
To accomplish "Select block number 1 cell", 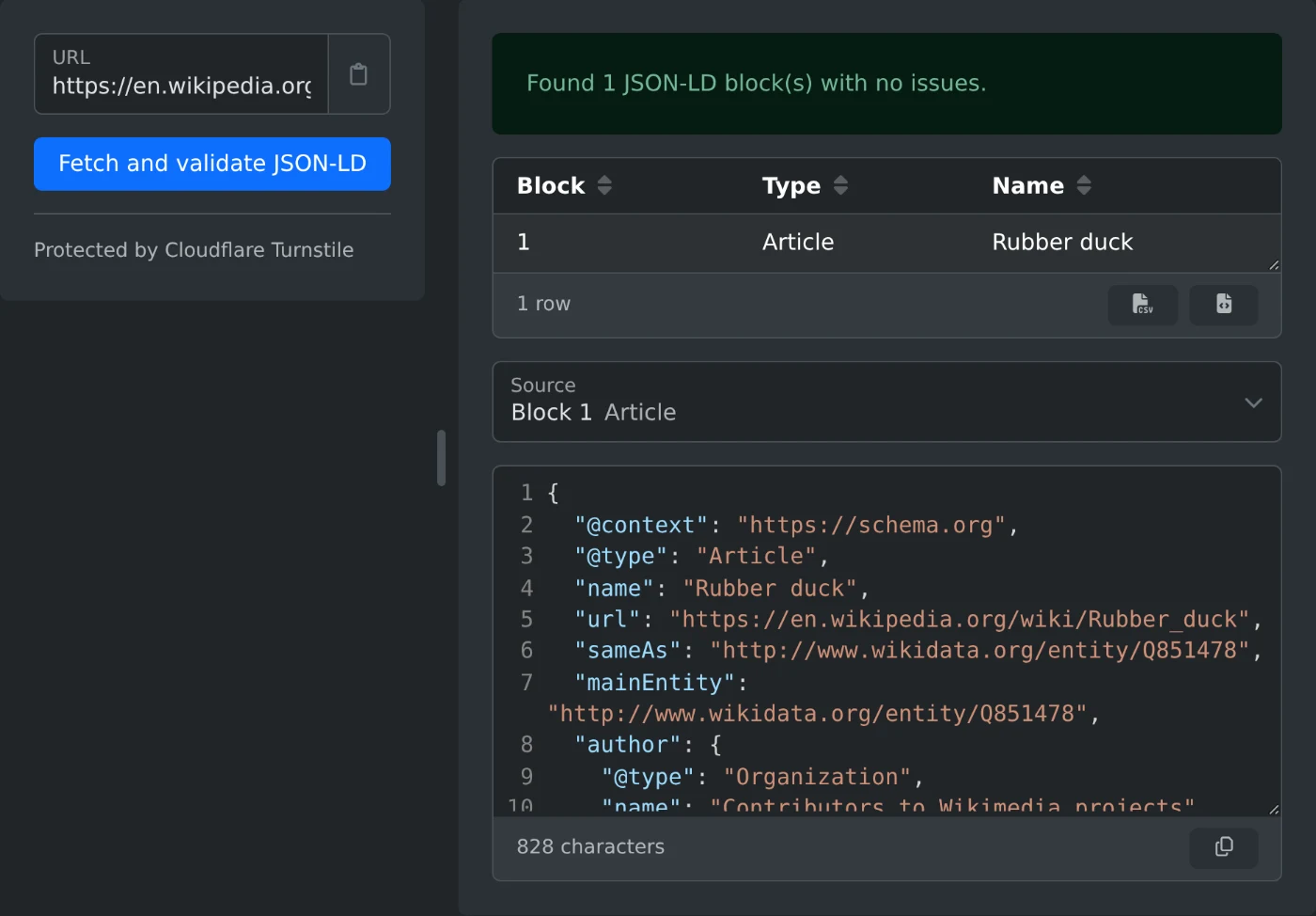I will pyautogui.click(x=524, y=243).
